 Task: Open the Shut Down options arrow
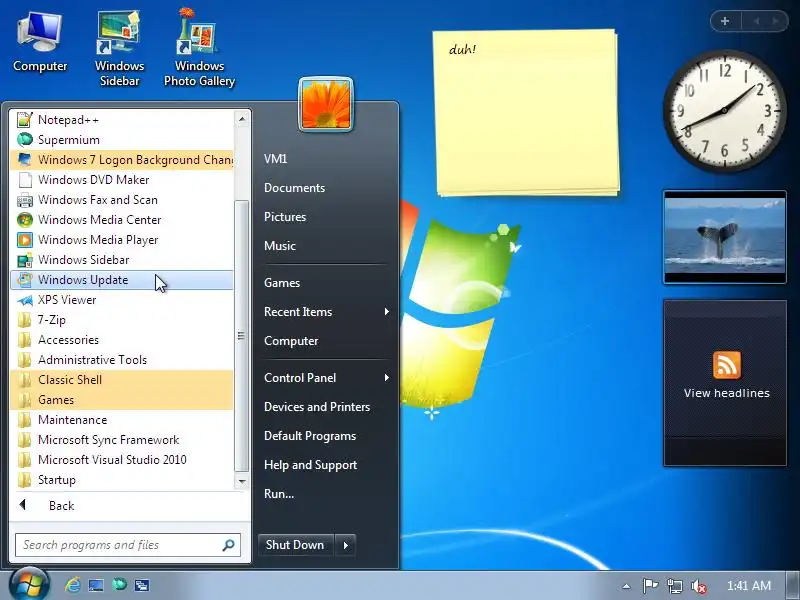click(x=345, y=545)
